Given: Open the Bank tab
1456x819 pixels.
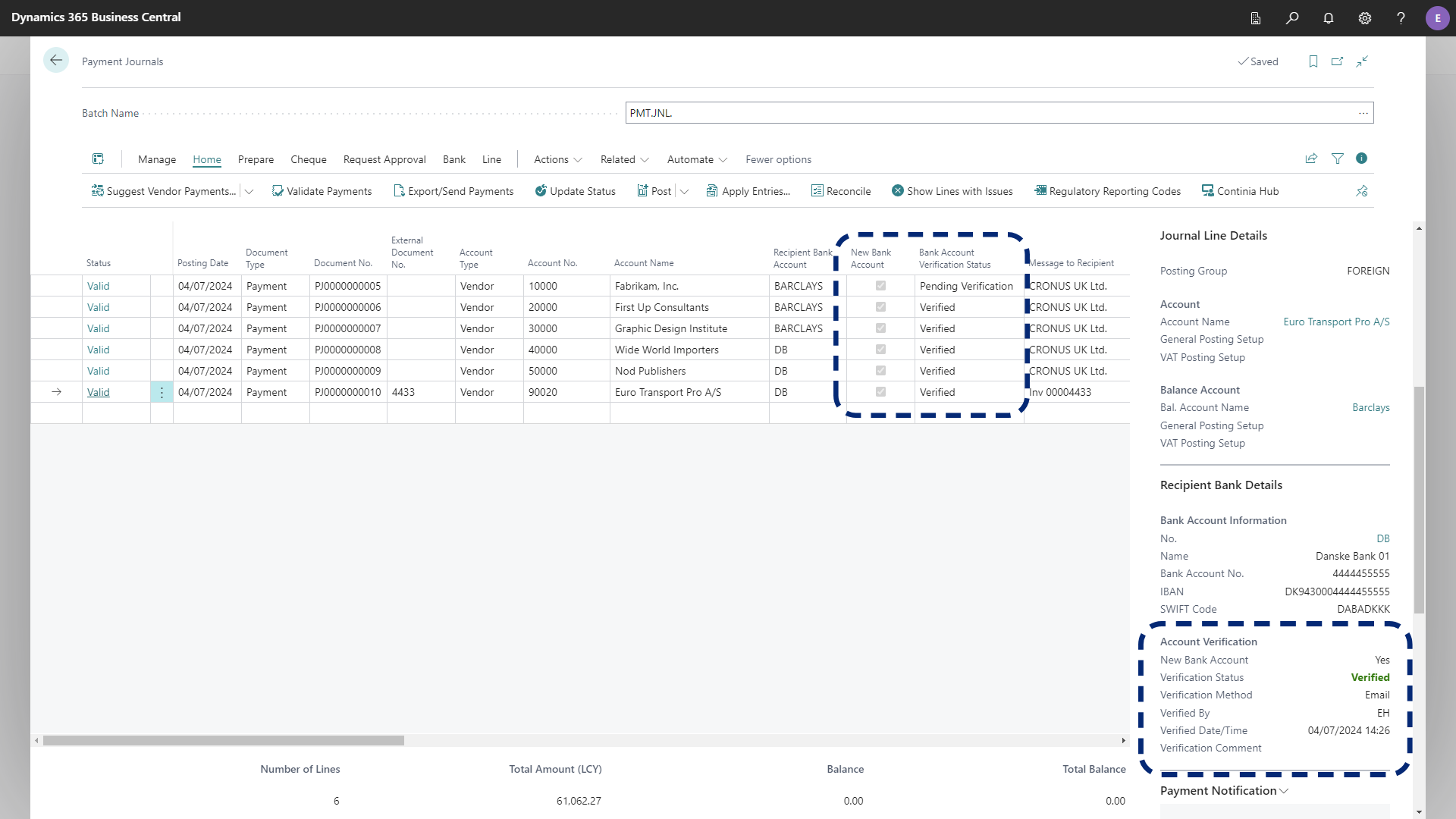Looking at the screenshot, I should pos(454,159).
